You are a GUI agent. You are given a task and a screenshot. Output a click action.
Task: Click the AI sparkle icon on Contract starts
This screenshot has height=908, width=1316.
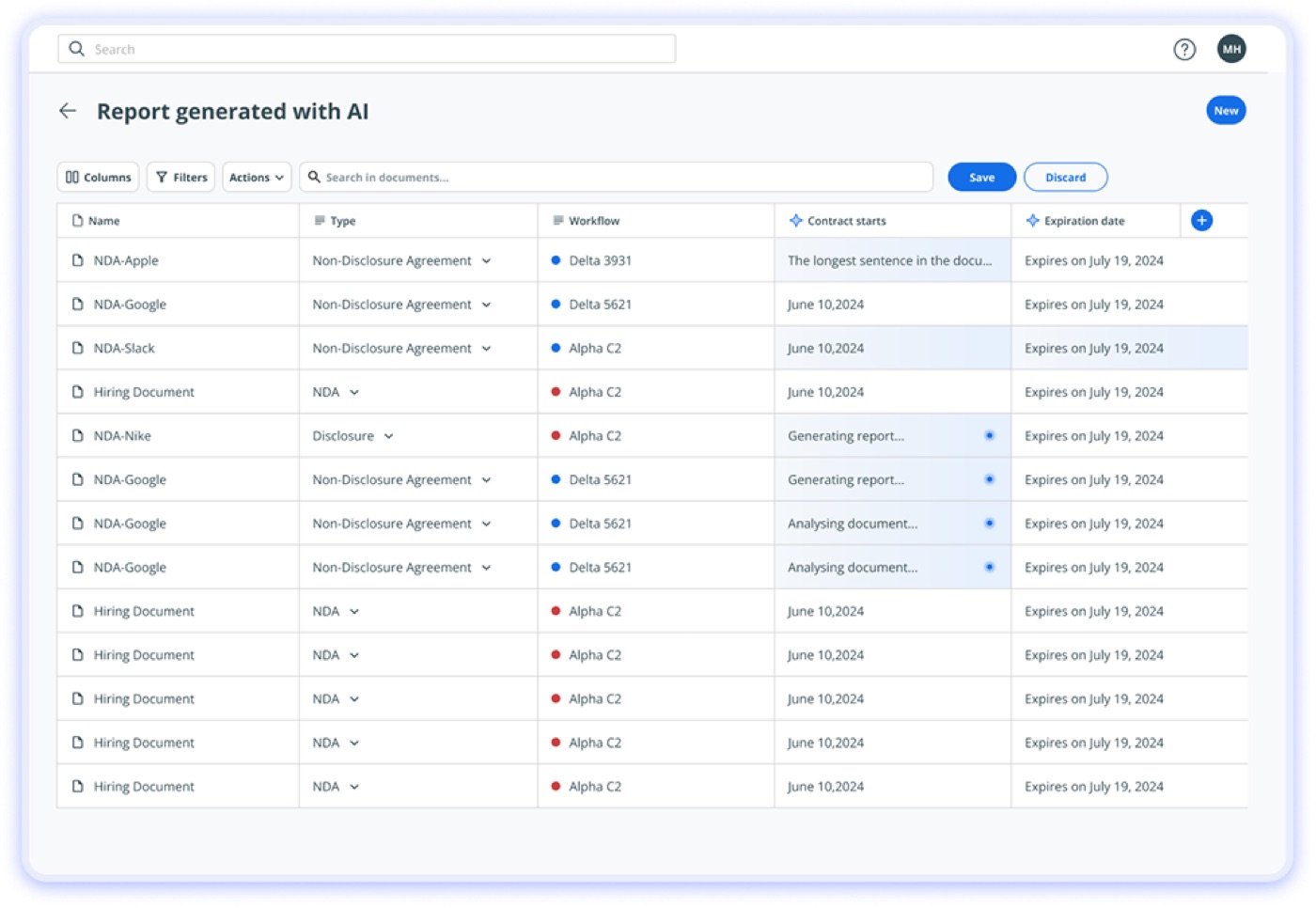[x=795, y=221]
